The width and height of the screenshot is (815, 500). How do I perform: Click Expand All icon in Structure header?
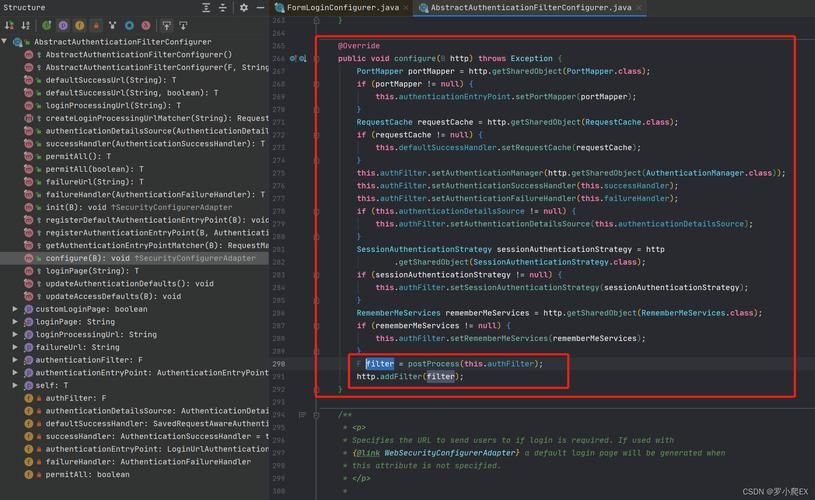(206, 8)
